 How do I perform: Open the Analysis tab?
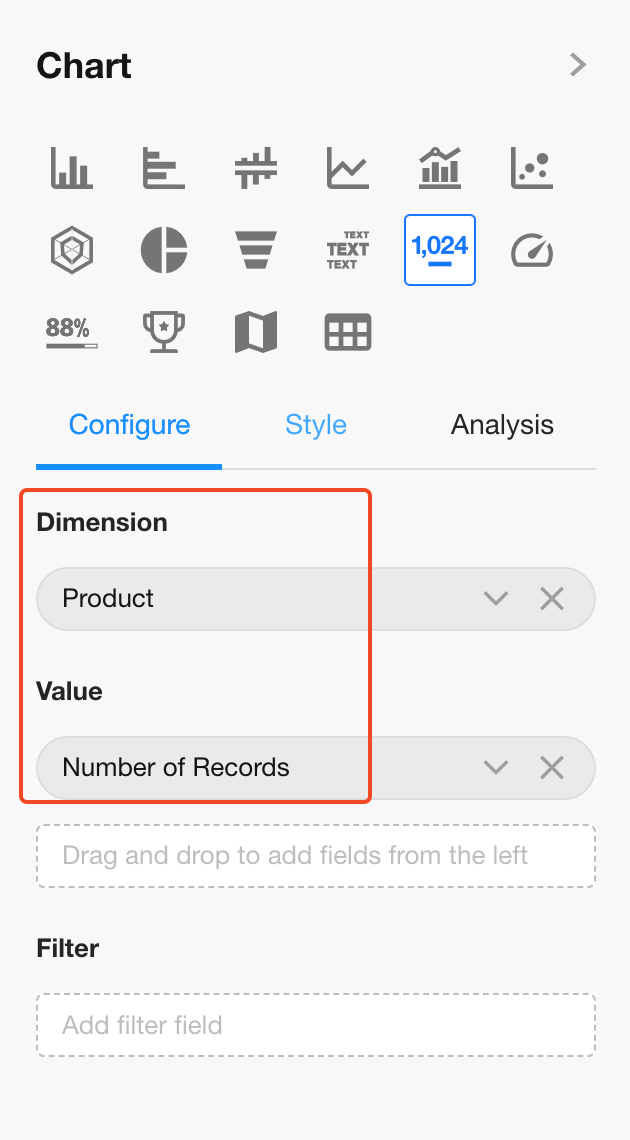click(502, 425)
